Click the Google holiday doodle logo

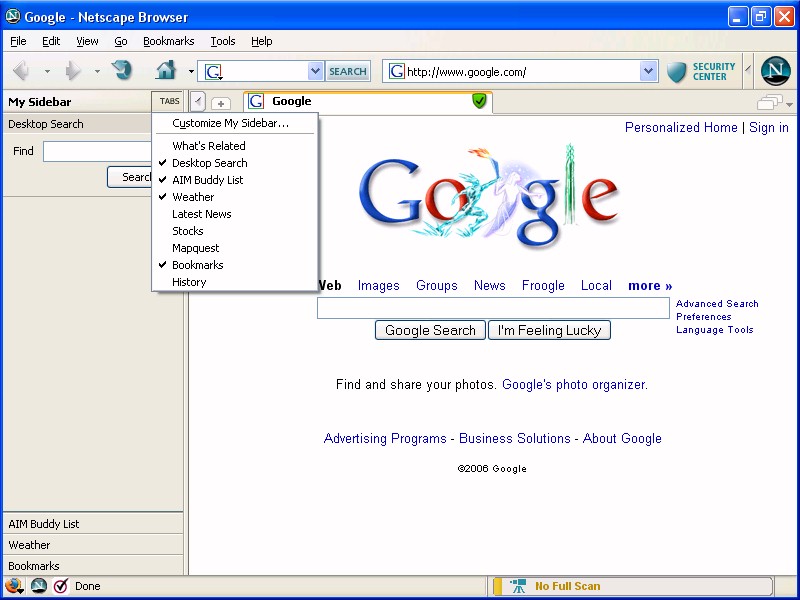click(489, 195)
